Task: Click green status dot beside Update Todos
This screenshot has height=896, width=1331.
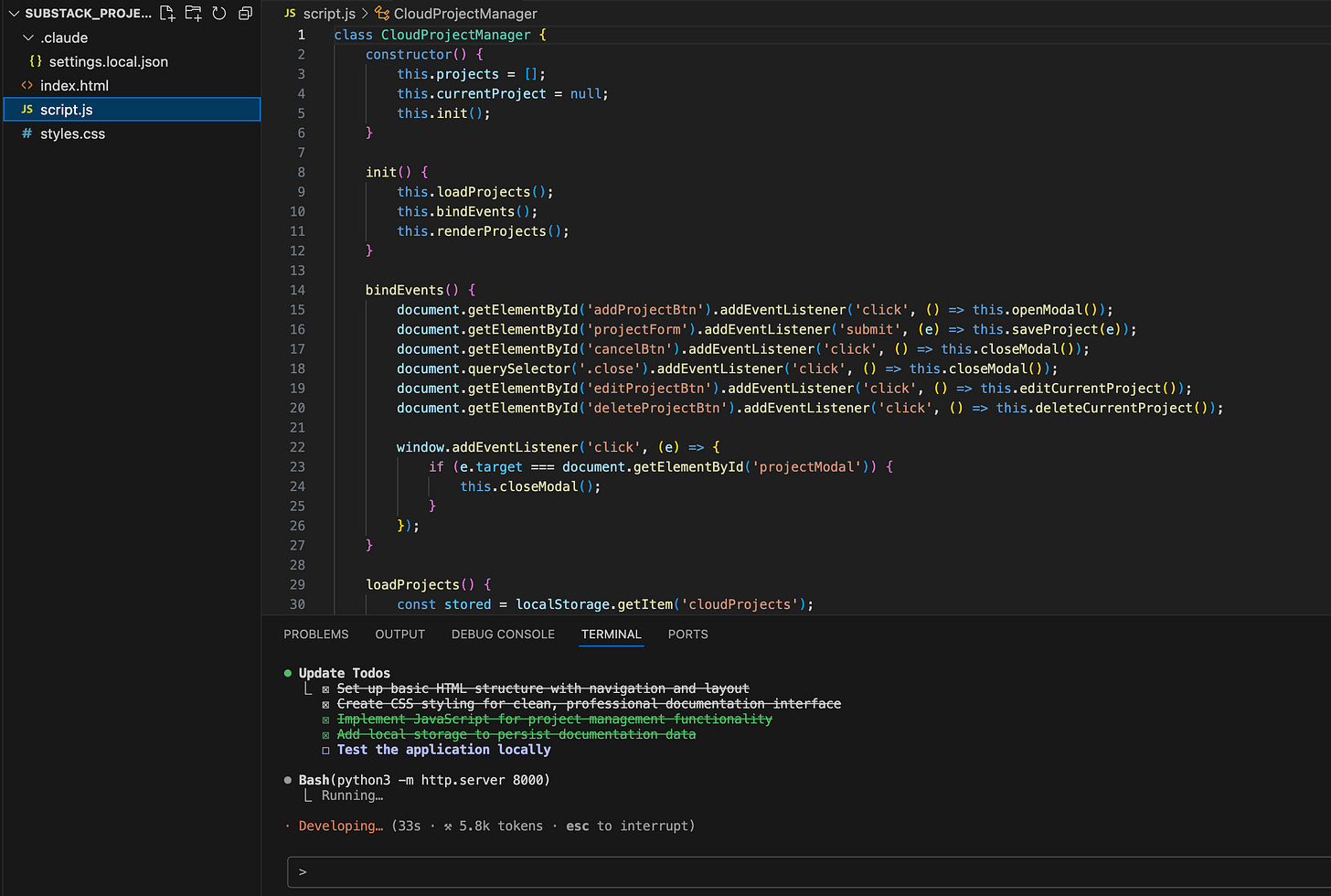Action: coord(288,673)
